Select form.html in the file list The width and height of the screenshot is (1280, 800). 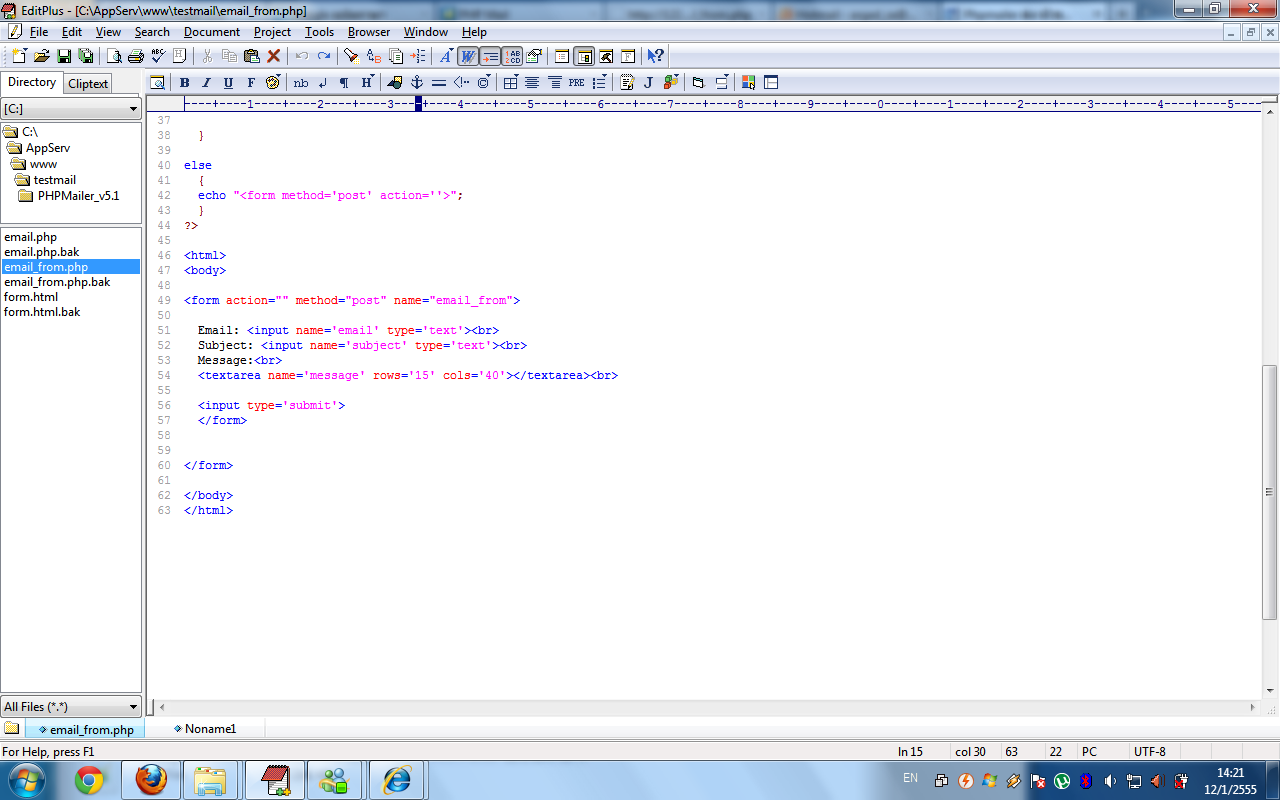coord(31,297)
